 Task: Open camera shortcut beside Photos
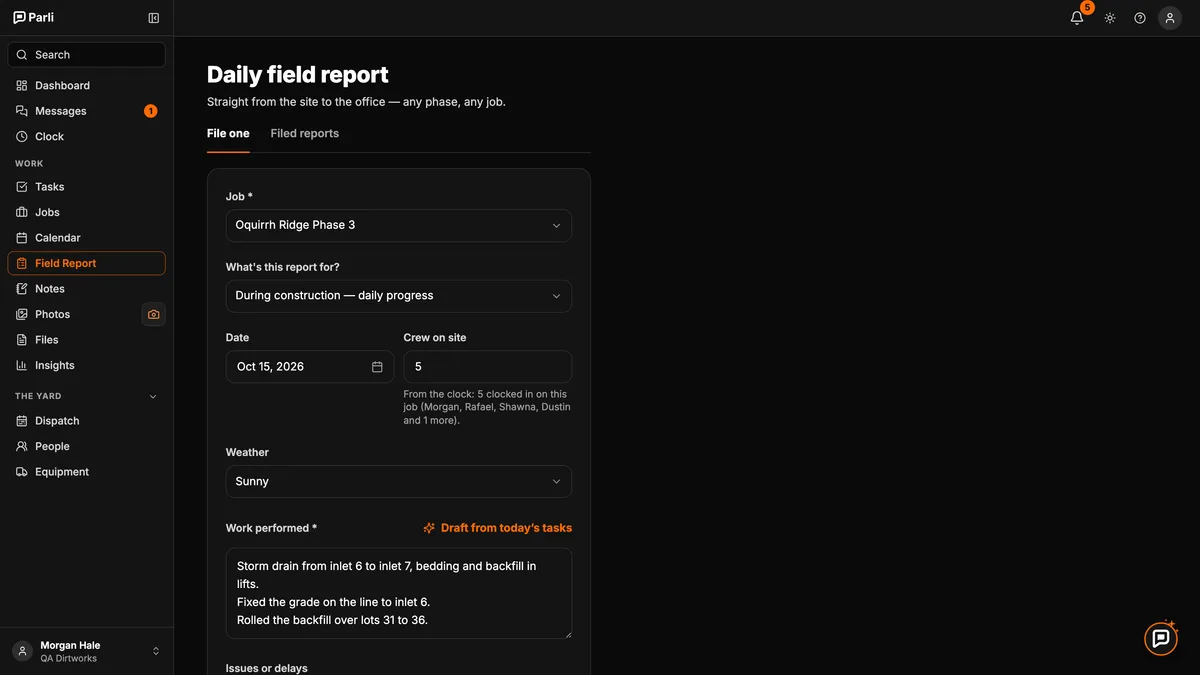[x=153, y=314]
